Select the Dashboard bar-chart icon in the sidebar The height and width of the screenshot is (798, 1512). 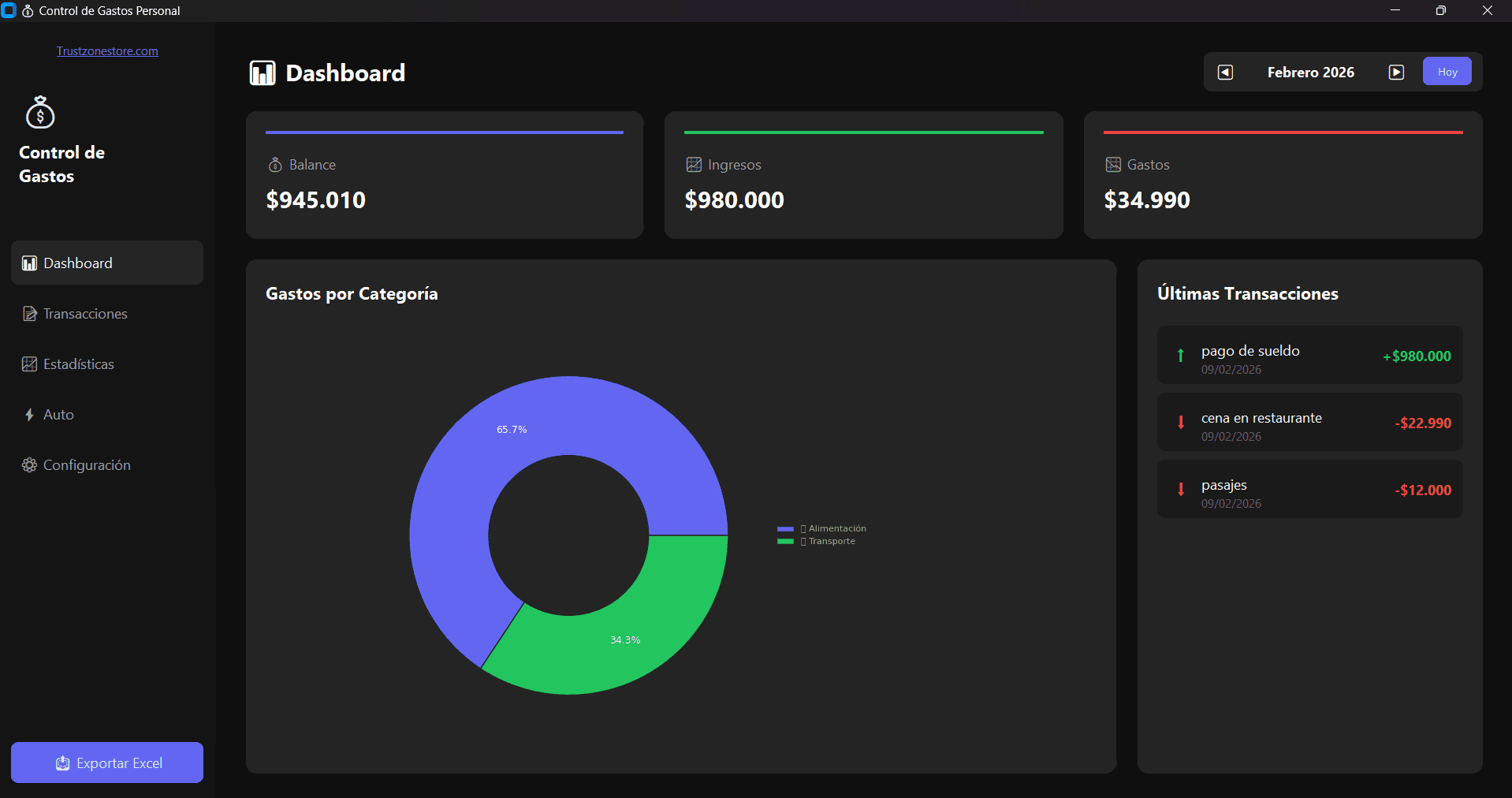click(28, 263)
